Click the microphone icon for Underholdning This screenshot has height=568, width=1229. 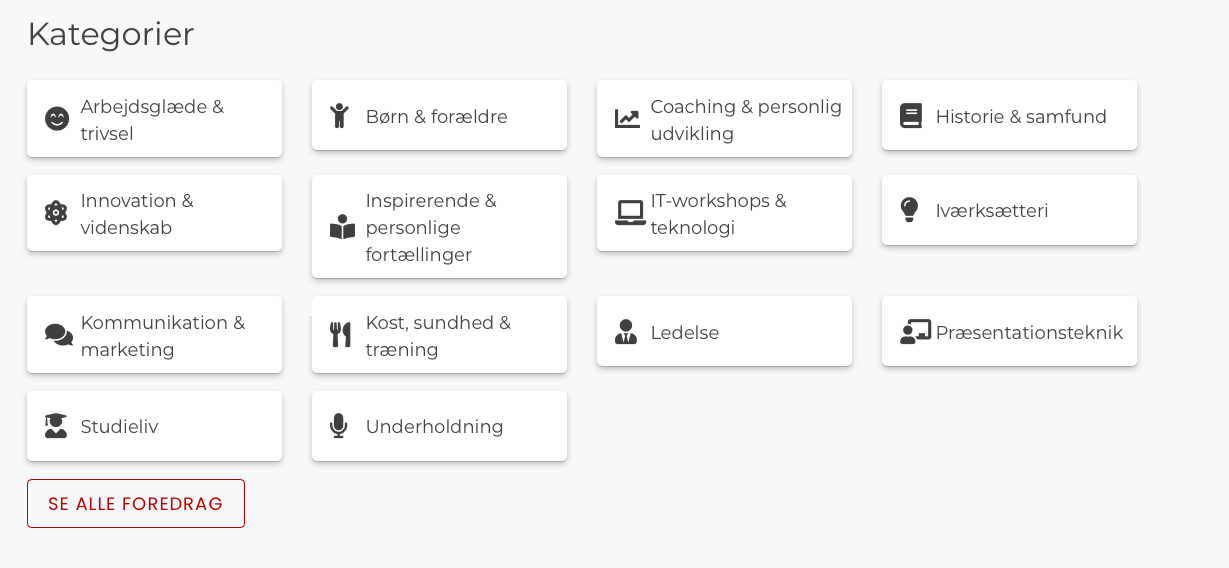click(x=339, y=426)
